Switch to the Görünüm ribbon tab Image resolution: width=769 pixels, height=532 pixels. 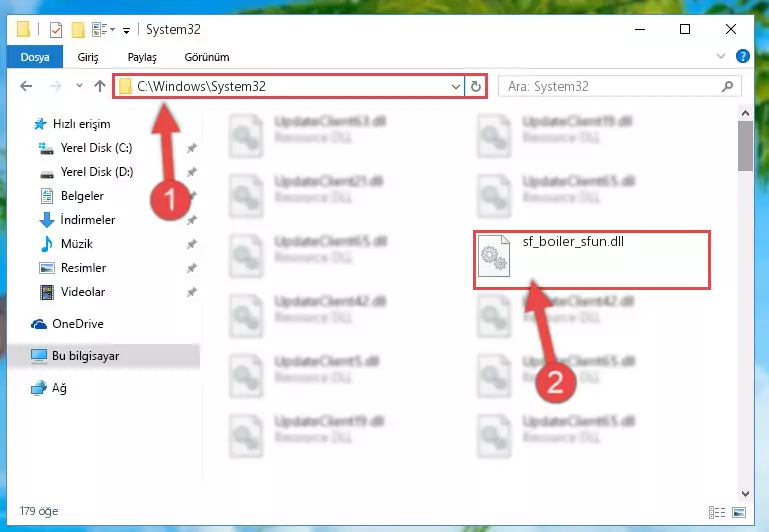coord(207,57)
